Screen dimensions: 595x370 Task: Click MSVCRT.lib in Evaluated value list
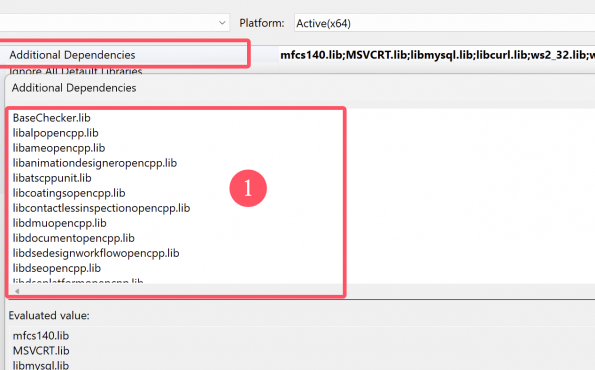(41, 351)
